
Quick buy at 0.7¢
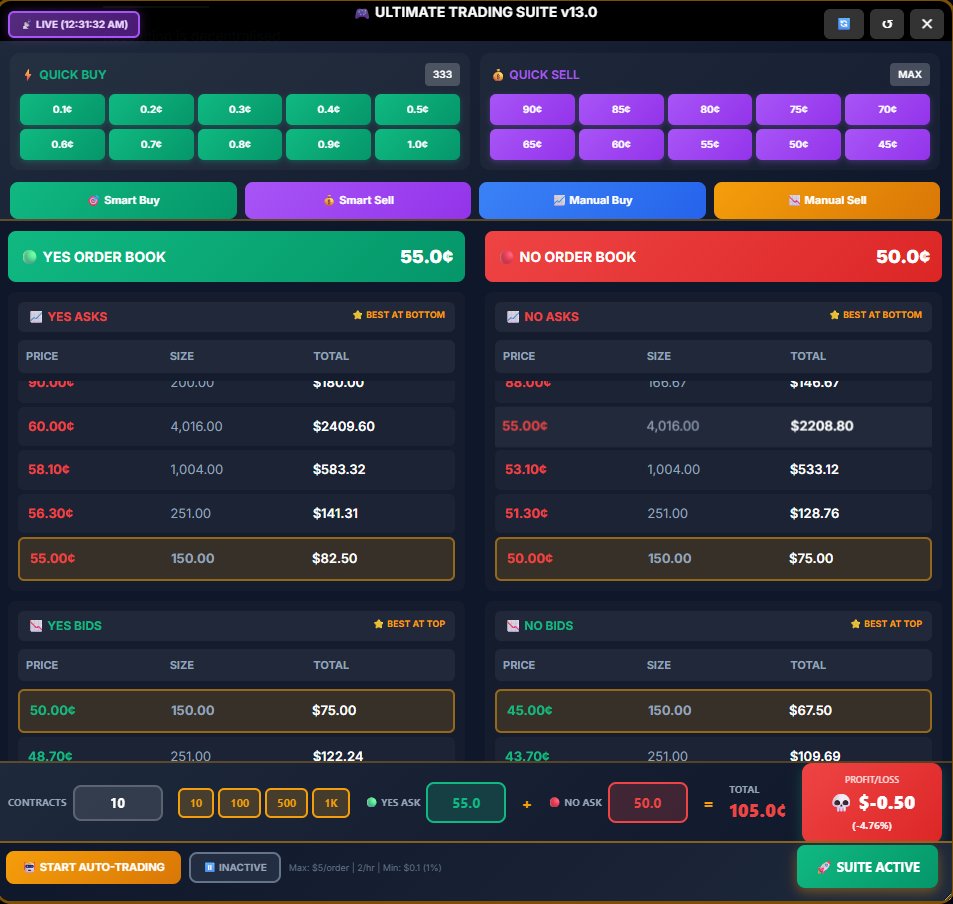click(151, 145)
